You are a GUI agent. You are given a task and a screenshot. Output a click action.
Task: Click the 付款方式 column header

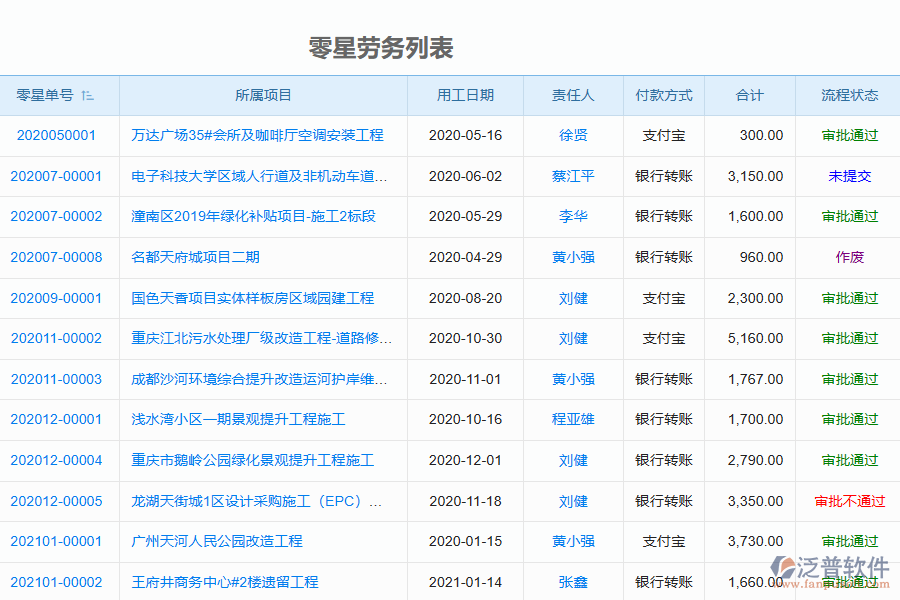663,94
